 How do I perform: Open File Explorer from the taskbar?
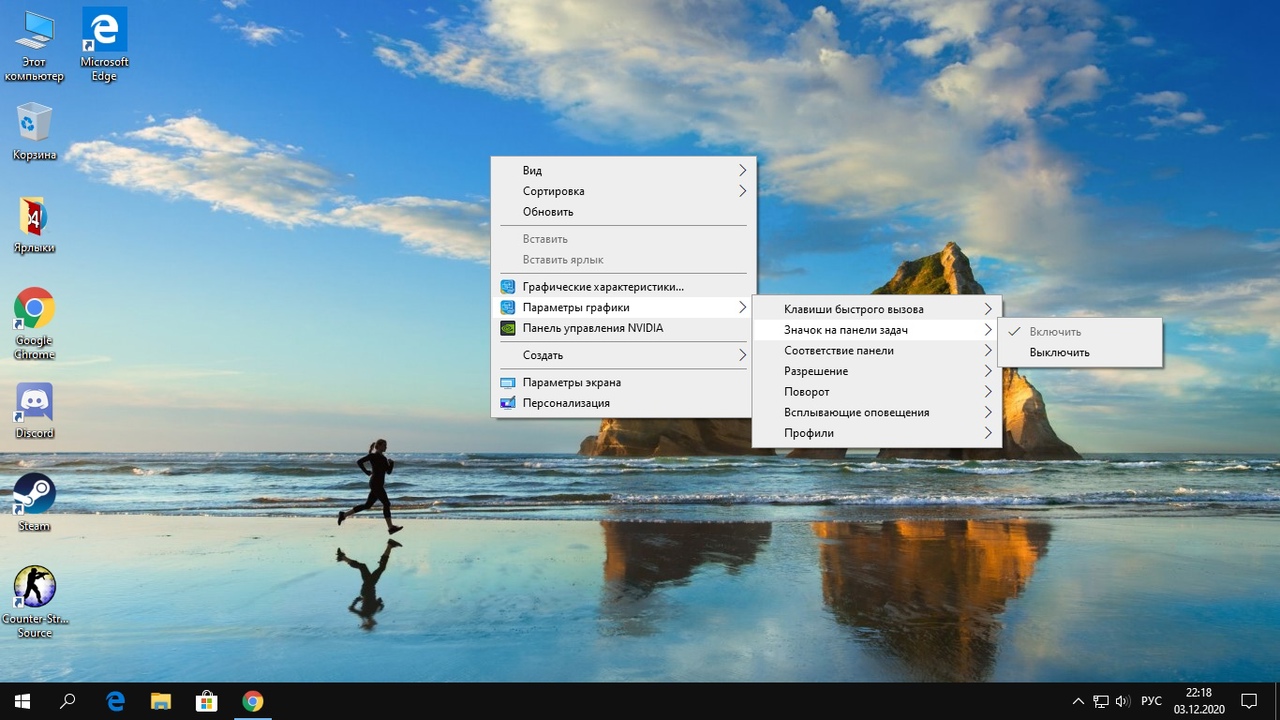point(161,701)
